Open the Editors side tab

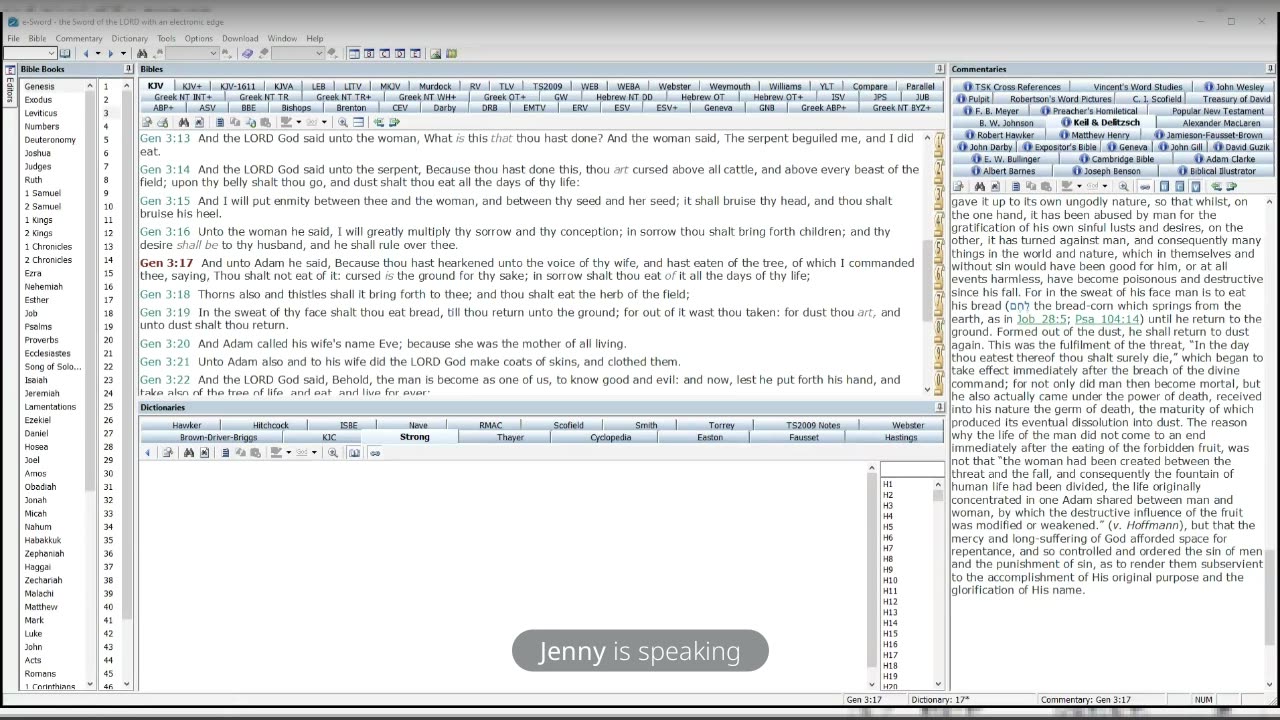coord(10,86)
